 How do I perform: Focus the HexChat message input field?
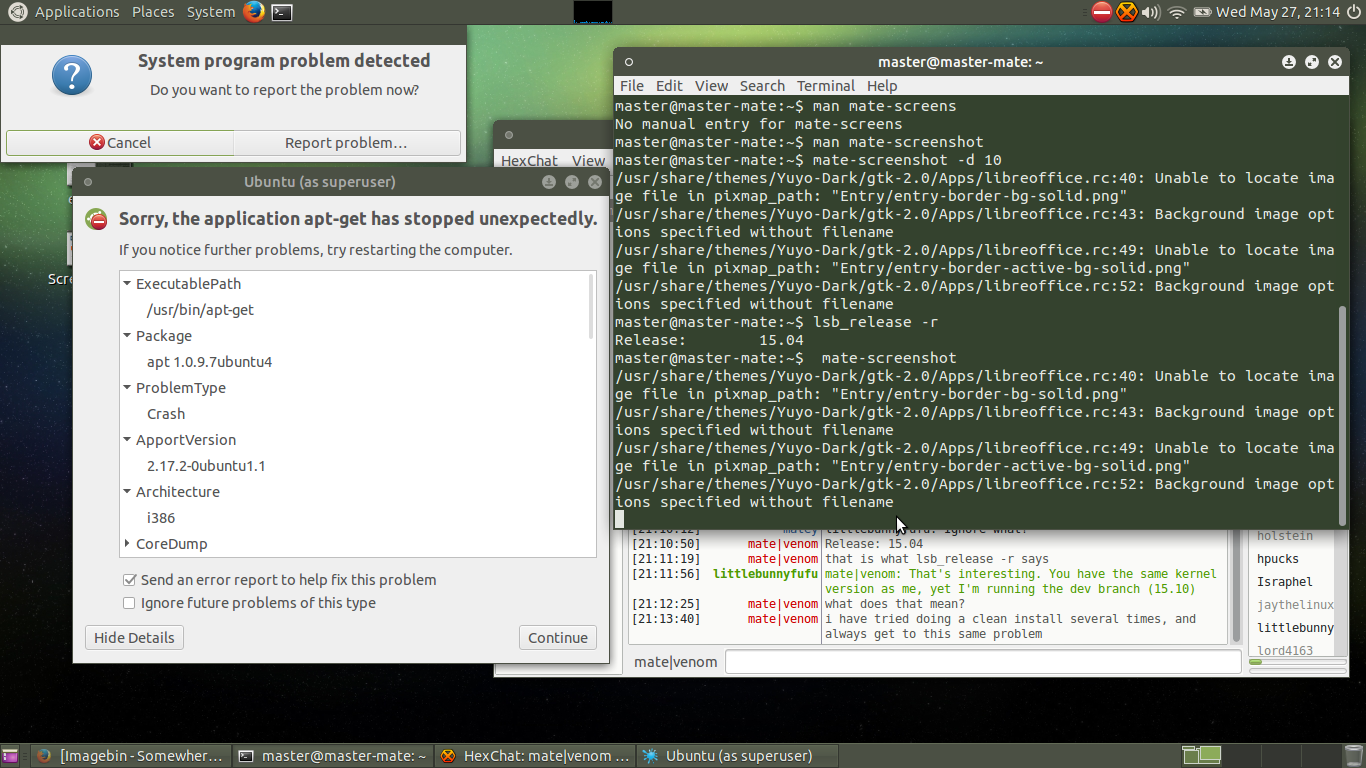point(983,662)
